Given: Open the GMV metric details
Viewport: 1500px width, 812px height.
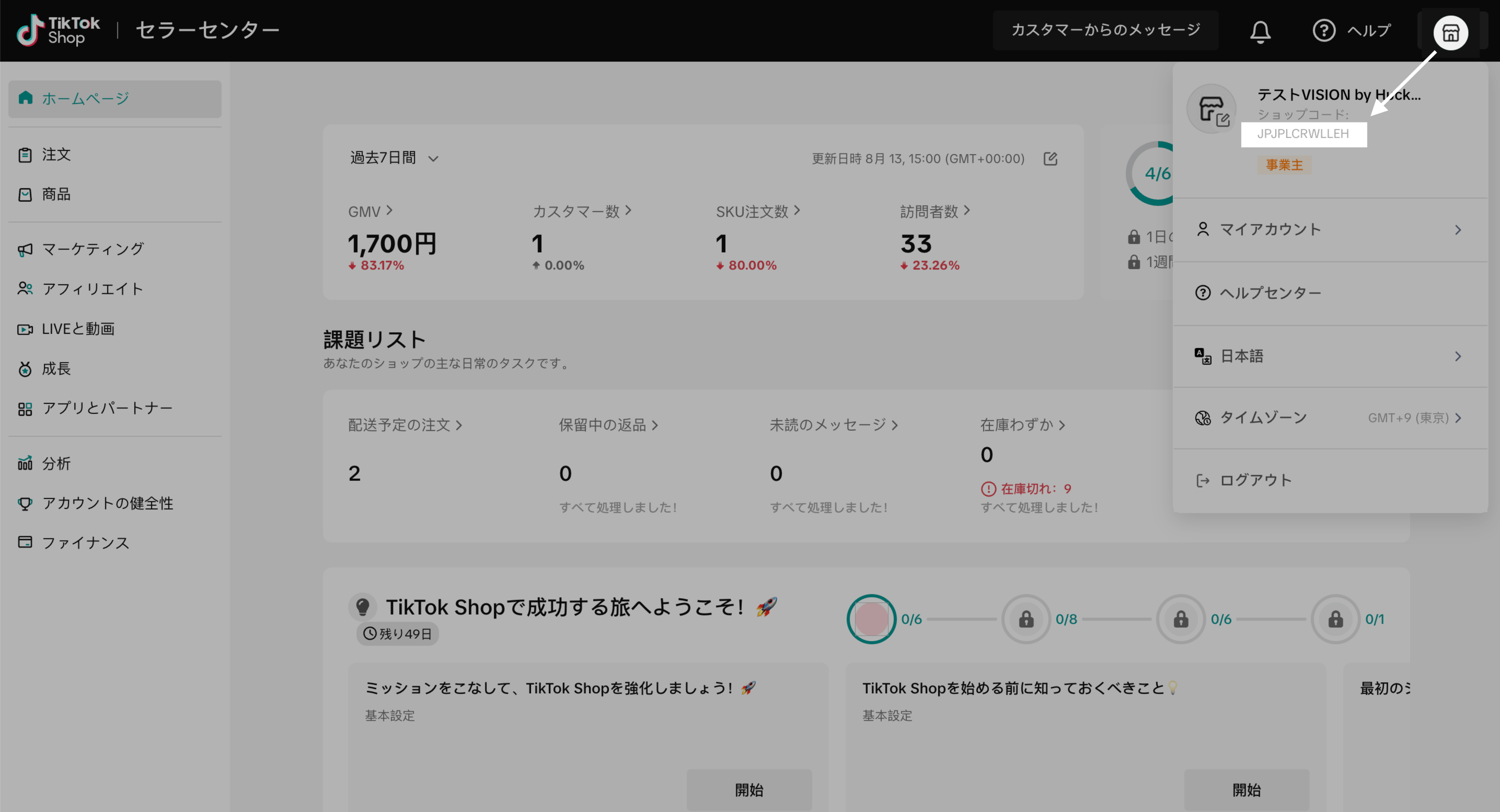Looking at the screenshot, I should pos(370,211).
